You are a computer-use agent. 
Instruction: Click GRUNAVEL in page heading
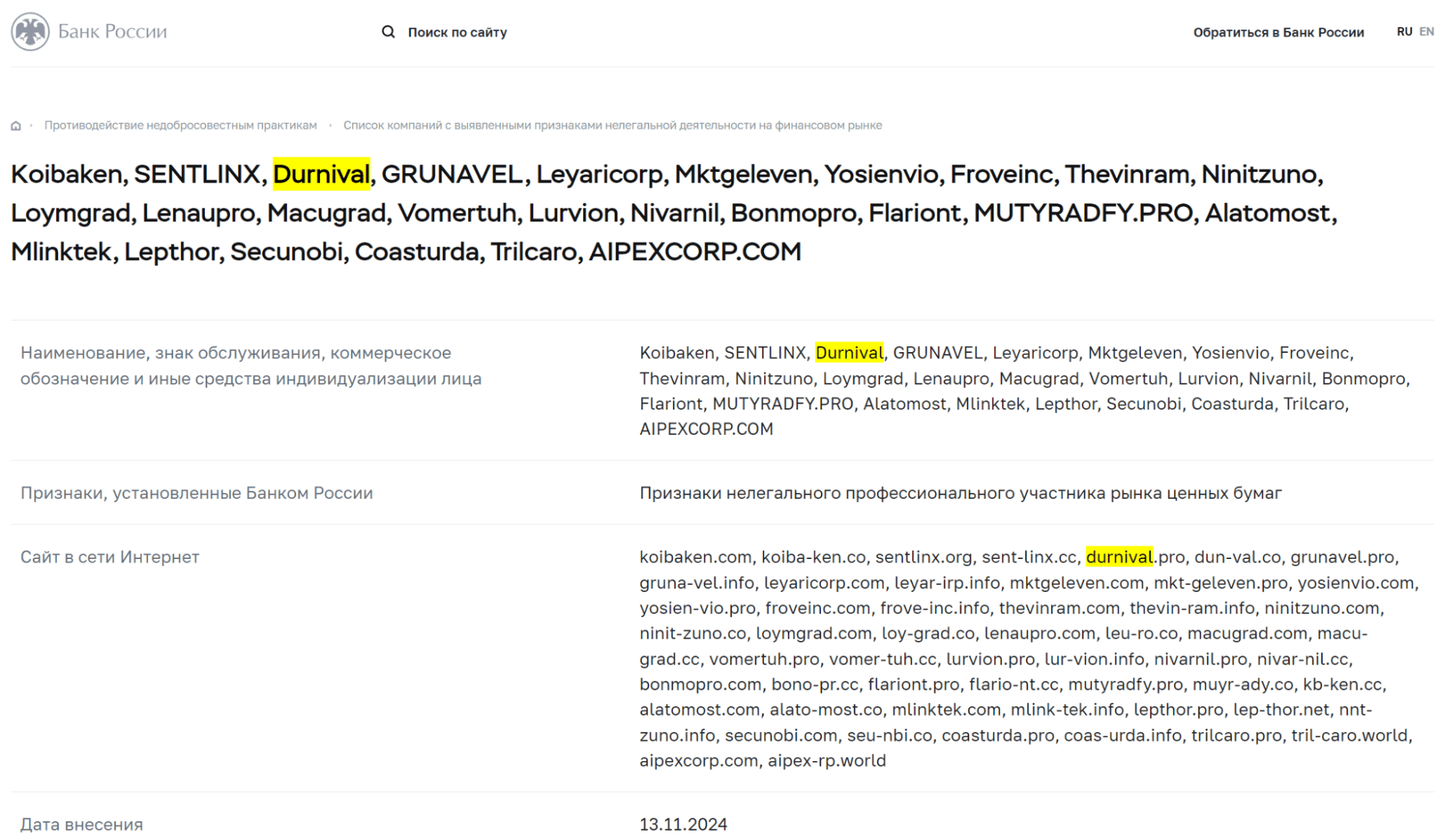click(452, 174)
